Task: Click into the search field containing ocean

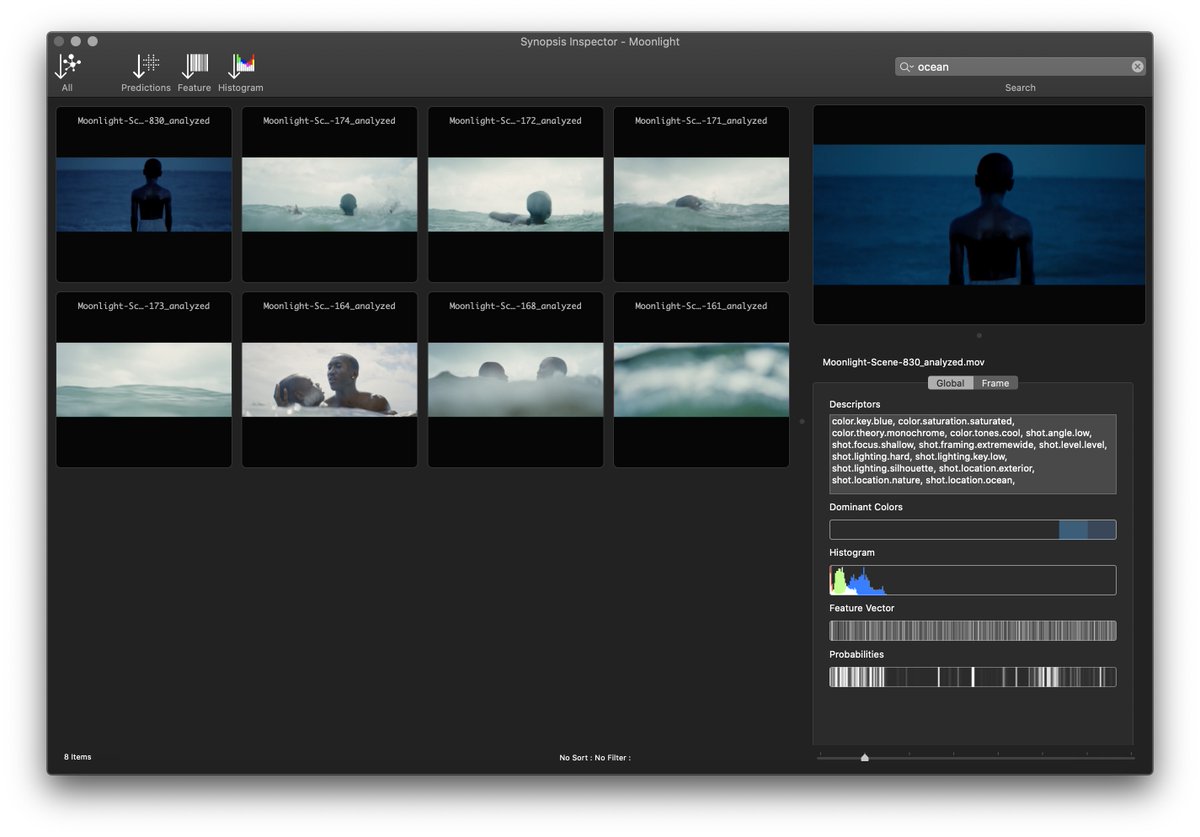Action: click(1020, 67)
